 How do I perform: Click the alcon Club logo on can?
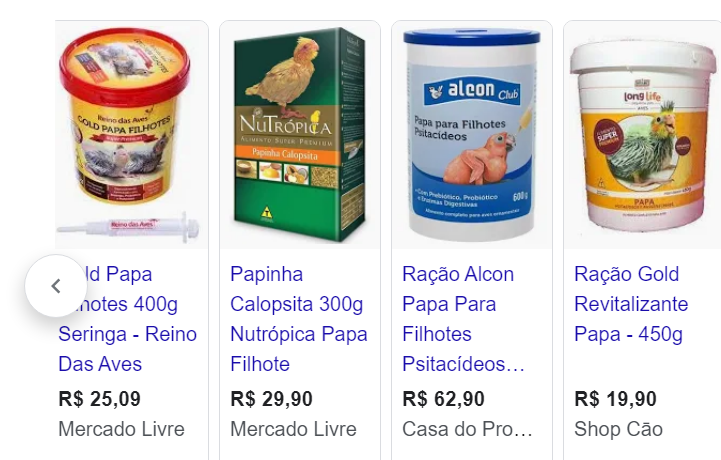[472, 90]
